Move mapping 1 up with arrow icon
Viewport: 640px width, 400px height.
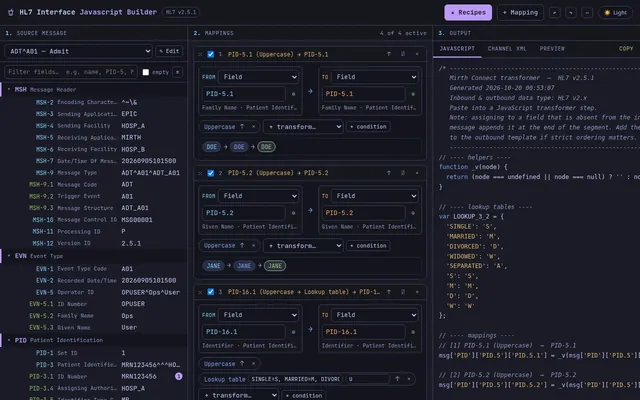tap(389, 54)
